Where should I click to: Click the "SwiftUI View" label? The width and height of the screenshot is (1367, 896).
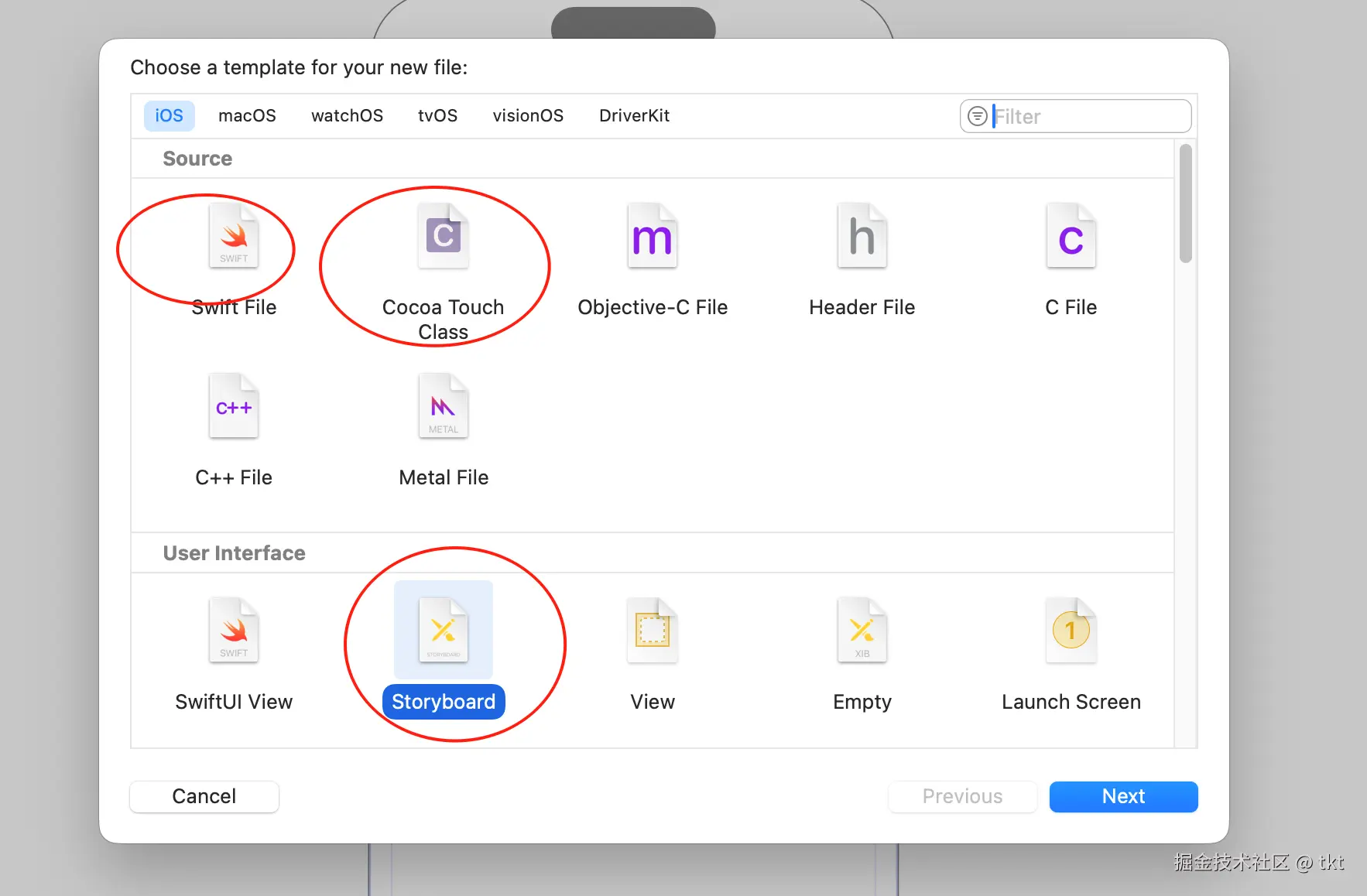point(234,702)
